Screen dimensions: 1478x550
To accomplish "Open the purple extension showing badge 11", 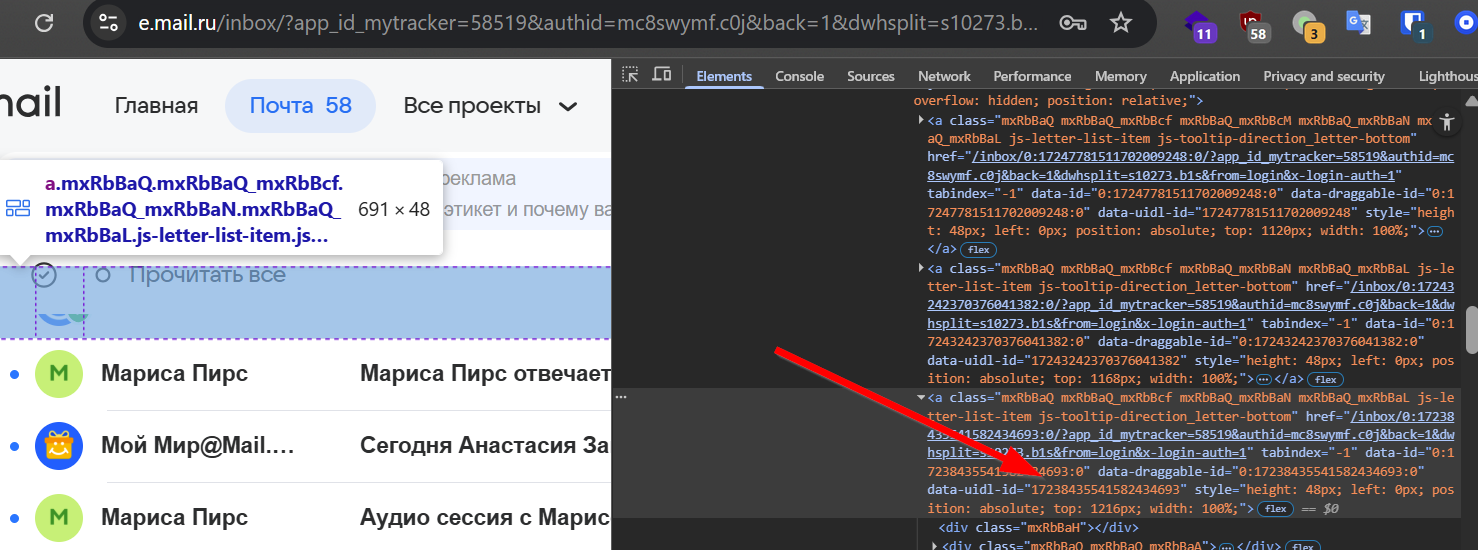I will point(1198,25).
